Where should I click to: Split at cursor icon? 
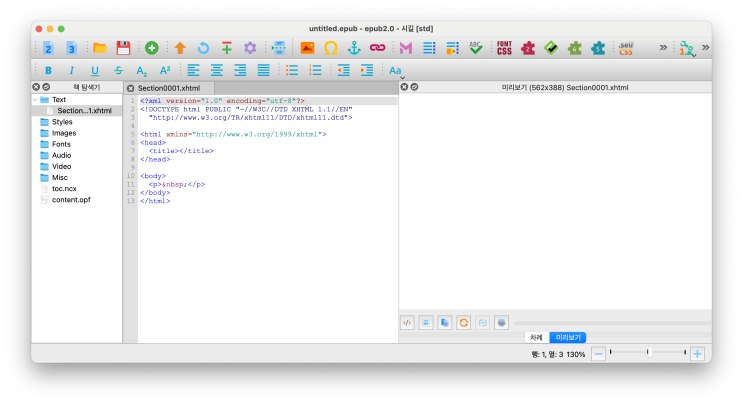(x=279, y=48)
